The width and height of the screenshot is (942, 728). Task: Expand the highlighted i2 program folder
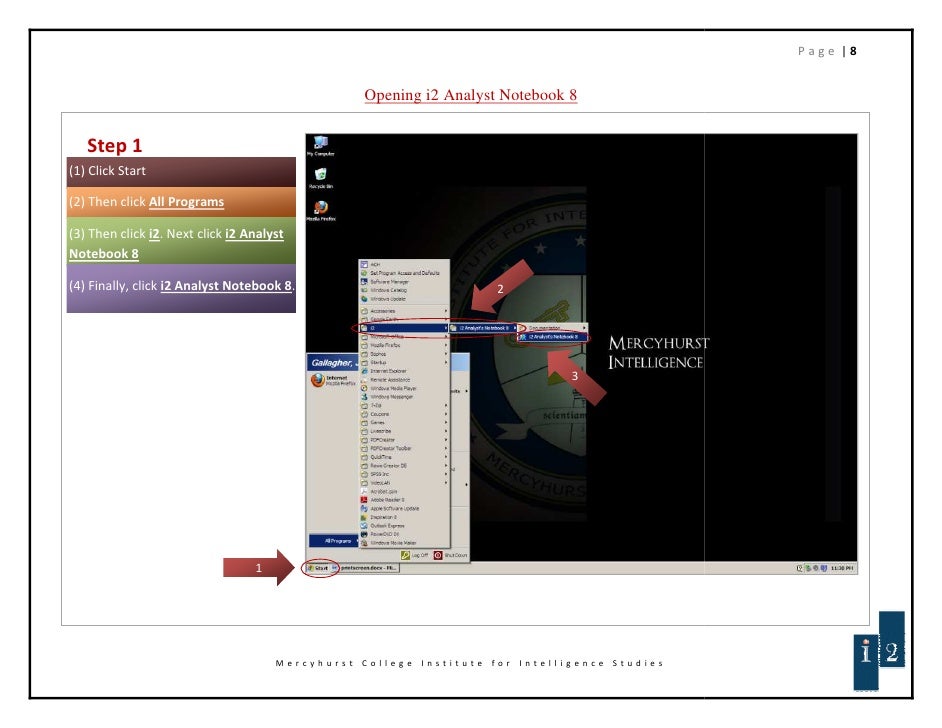(x=404, y=328)
